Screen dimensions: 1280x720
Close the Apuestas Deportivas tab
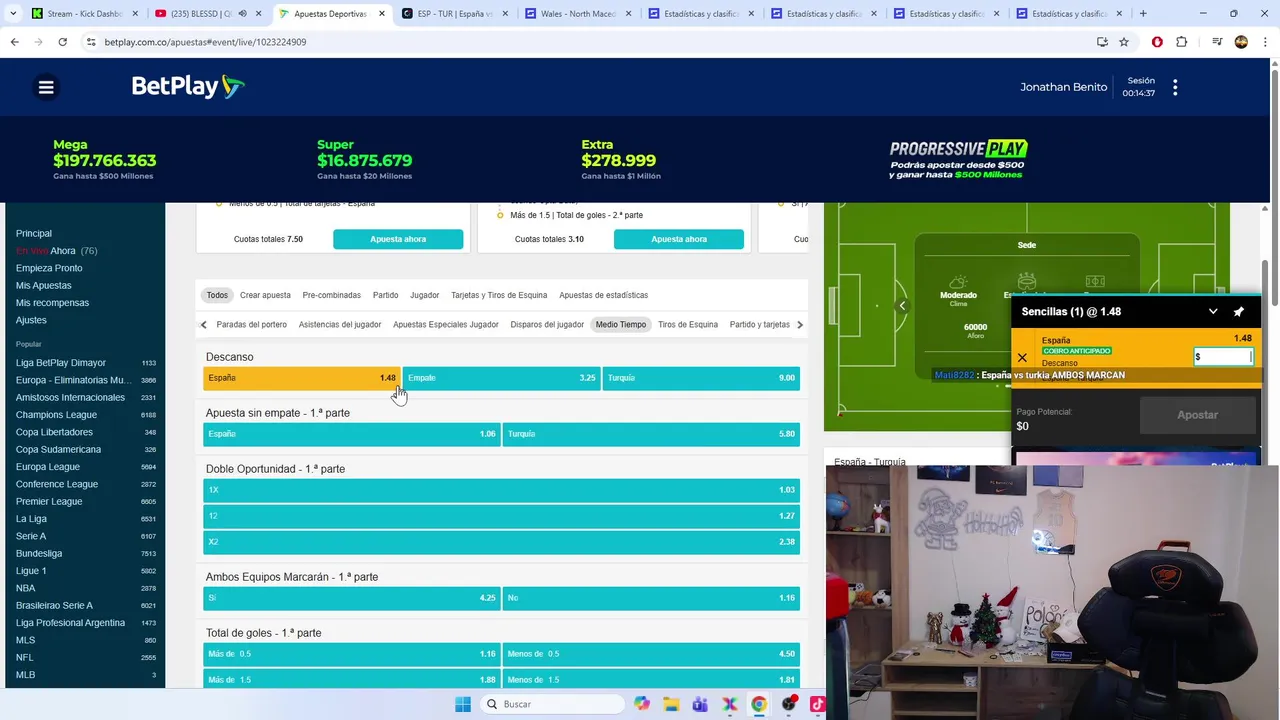click(x=381, y=14)
